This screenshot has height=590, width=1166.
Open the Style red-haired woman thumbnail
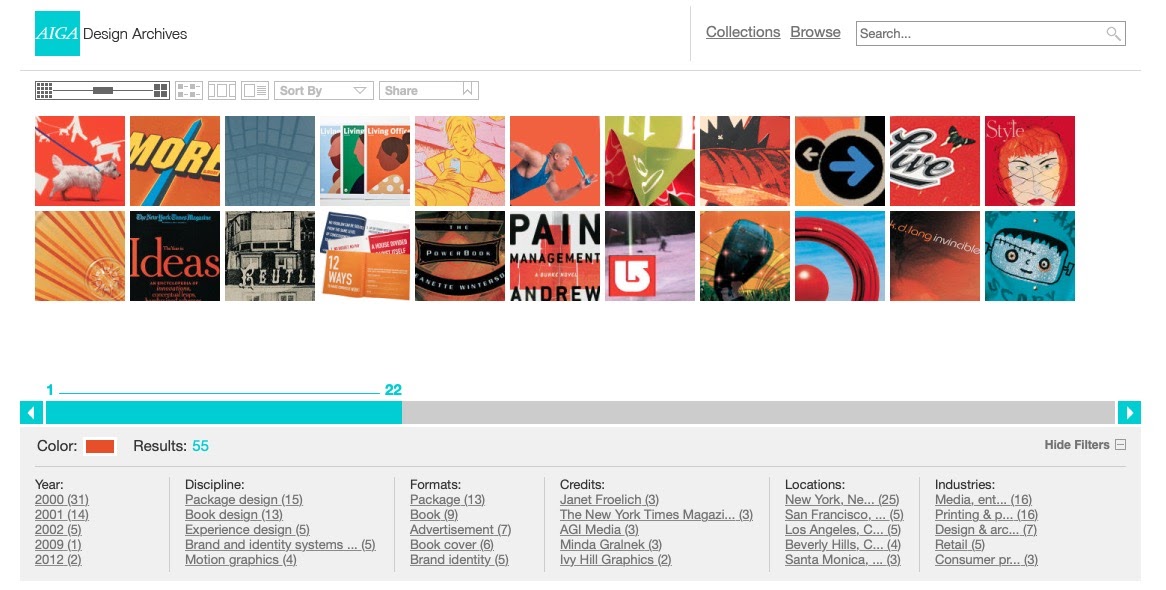pos(1030,161)
